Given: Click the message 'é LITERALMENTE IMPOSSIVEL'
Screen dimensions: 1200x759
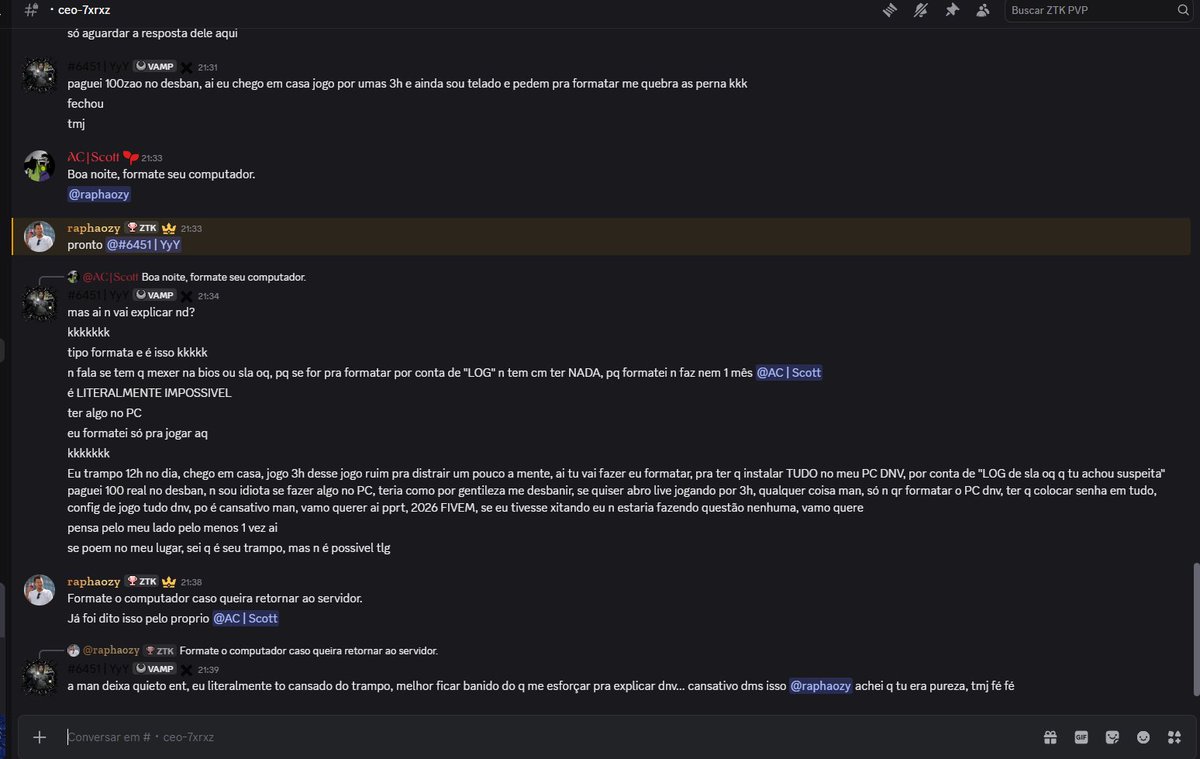Looking at the screenshot, I should click(149, 393).
